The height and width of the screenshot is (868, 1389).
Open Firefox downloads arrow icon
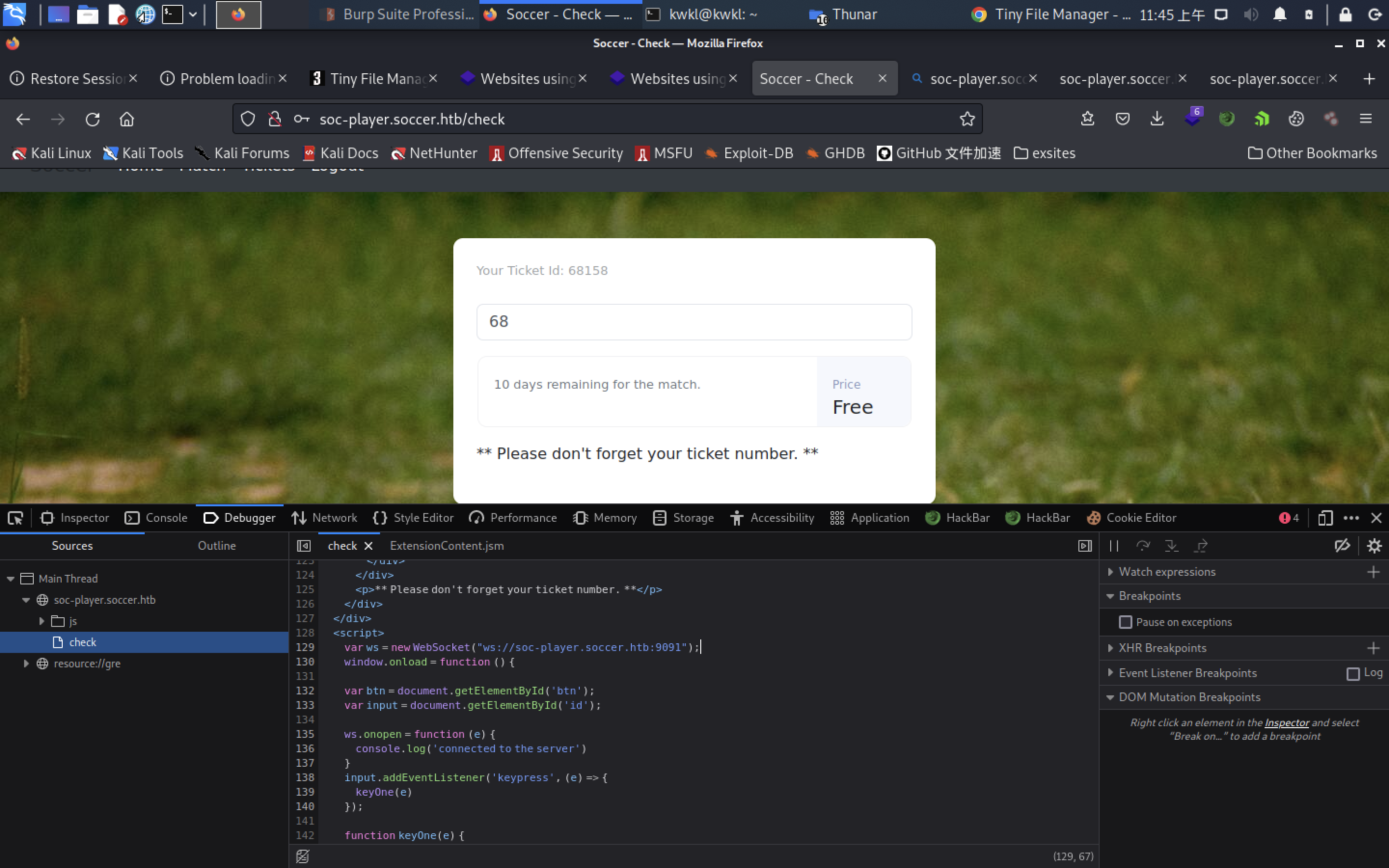pyautogui.click(x=1157, y=119)
